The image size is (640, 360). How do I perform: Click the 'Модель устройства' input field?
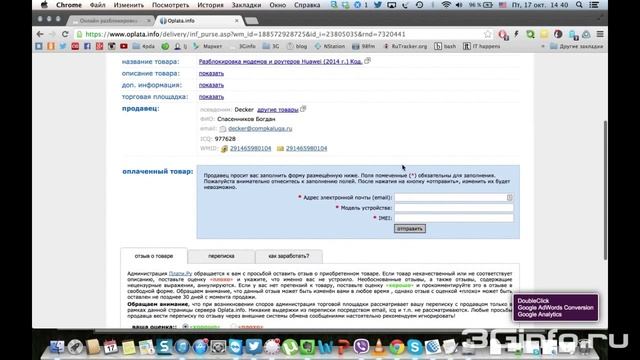point(453,208)
